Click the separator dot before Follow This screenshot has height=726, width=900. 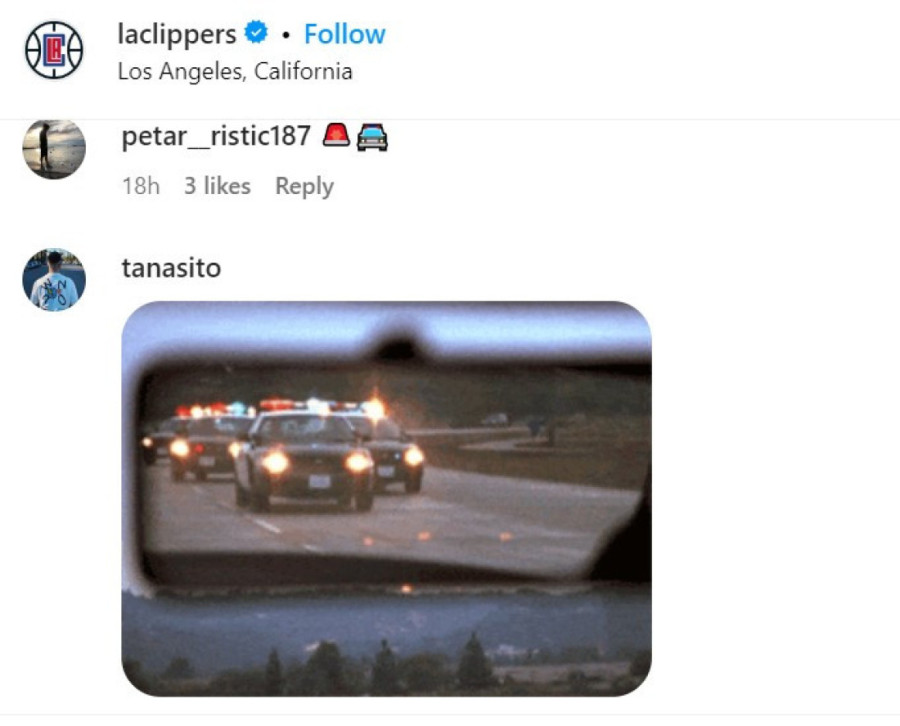286,35
